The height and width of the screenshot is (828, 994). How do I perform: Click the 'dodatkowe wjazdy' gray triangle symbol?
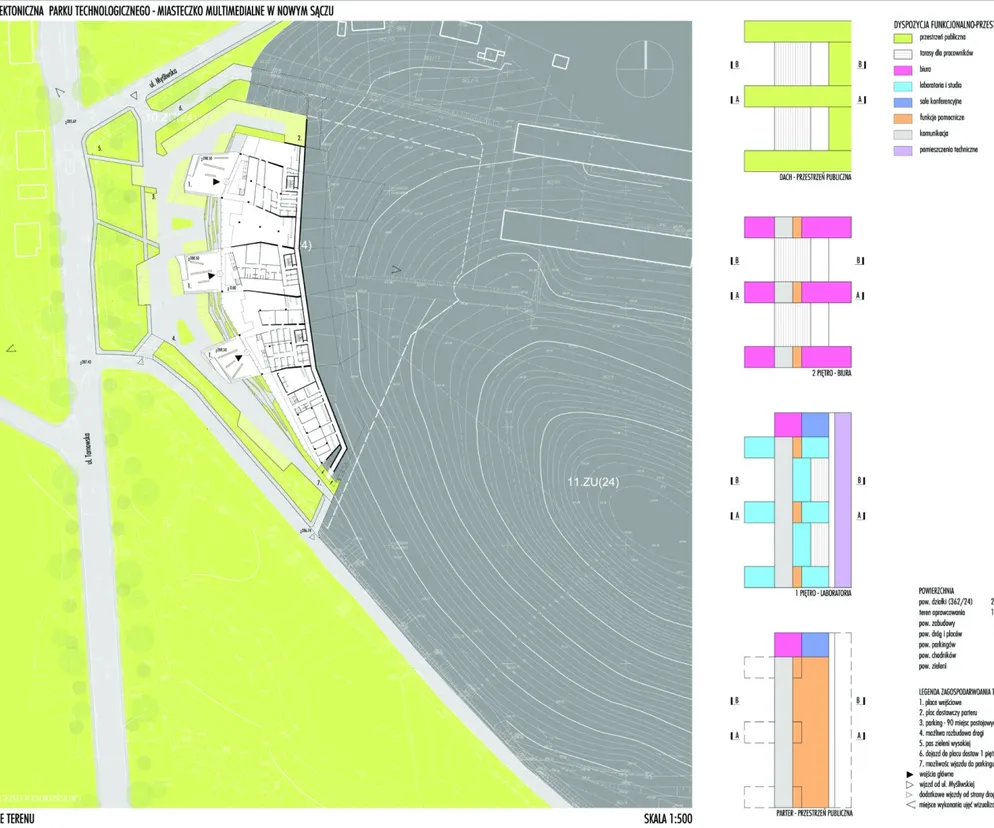(x=910, y=794)
